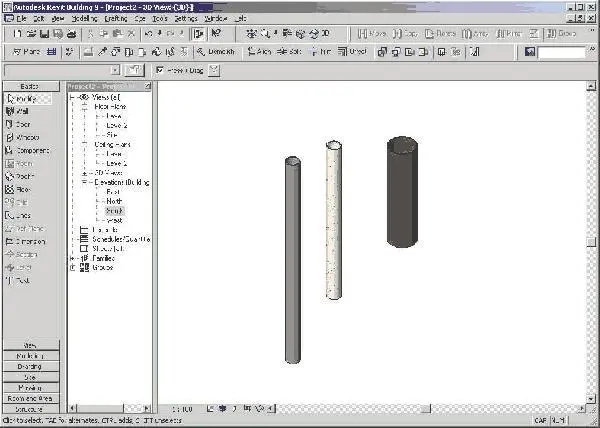Switch to the Structural design bar tab
Image resolution: width=600 pixels, height=428 pixels.
click(31, 409)
